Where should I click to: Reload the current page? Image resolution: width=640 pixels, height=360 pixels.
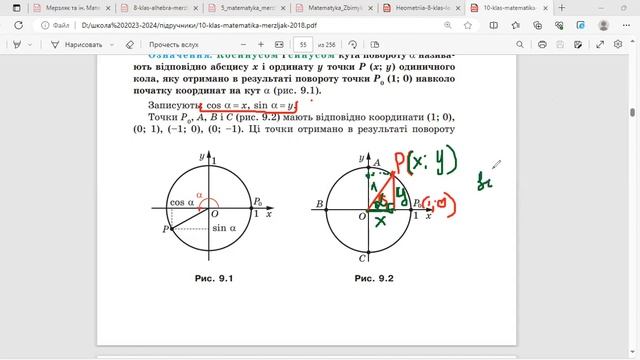(x=18, y=25)
